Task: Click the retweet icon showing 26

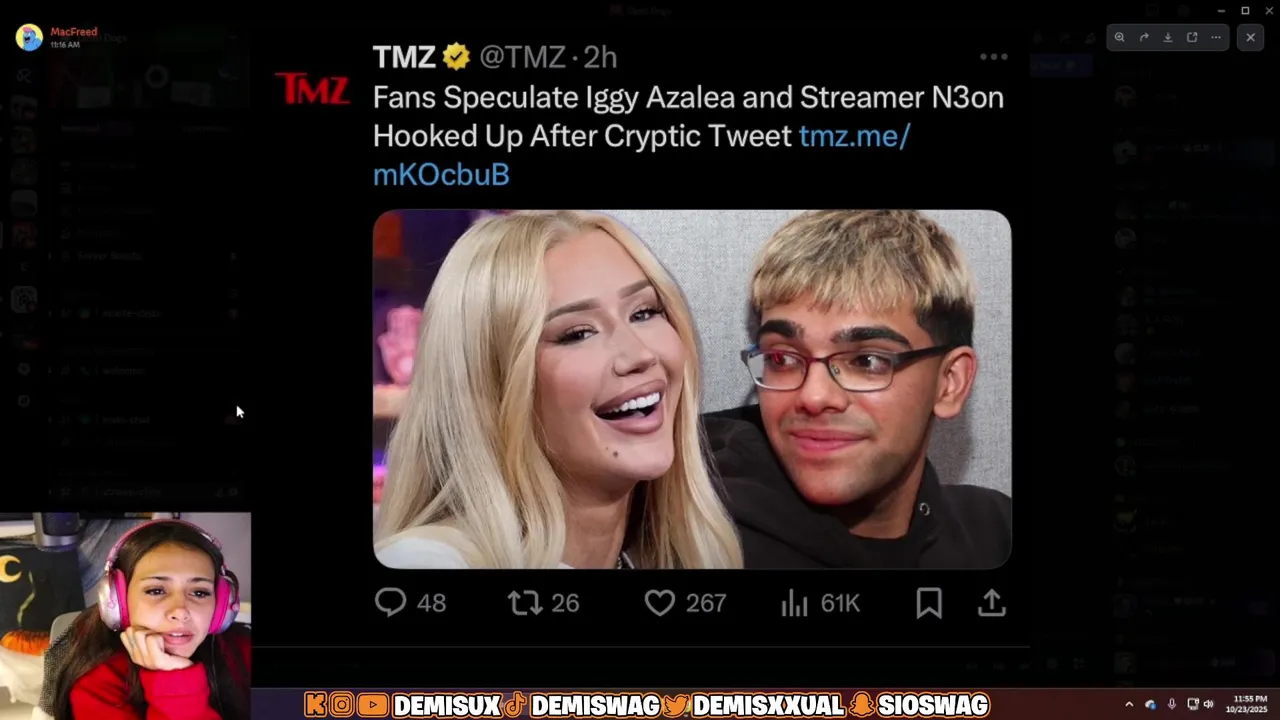Action: (524, 603)
